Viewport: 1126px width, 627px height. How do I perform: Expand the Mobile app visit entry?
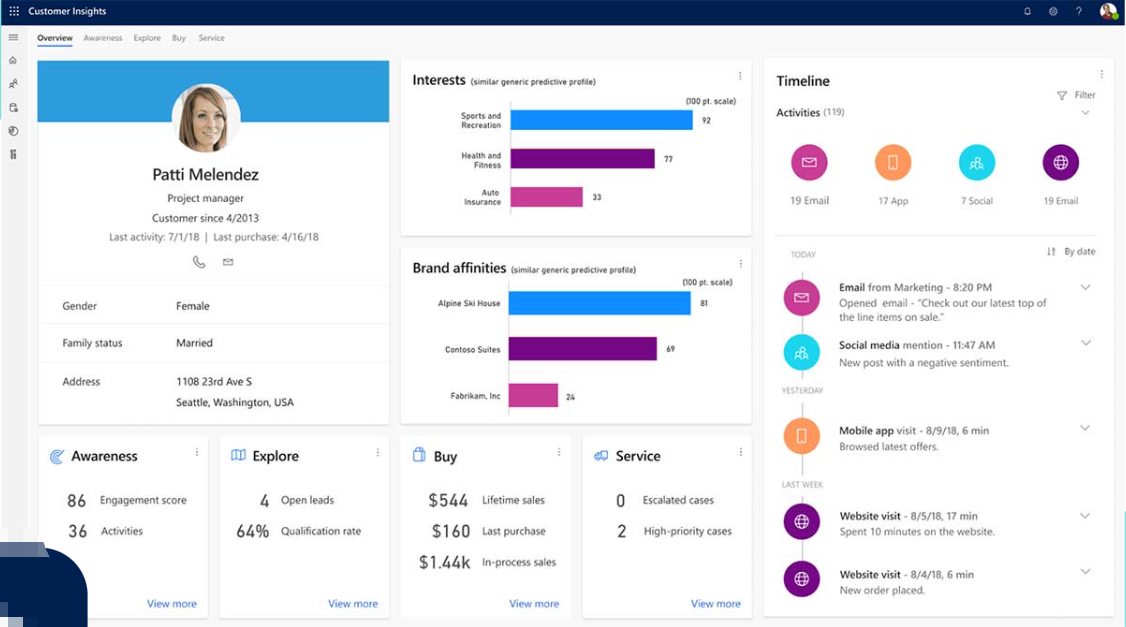coord(1085,428)
